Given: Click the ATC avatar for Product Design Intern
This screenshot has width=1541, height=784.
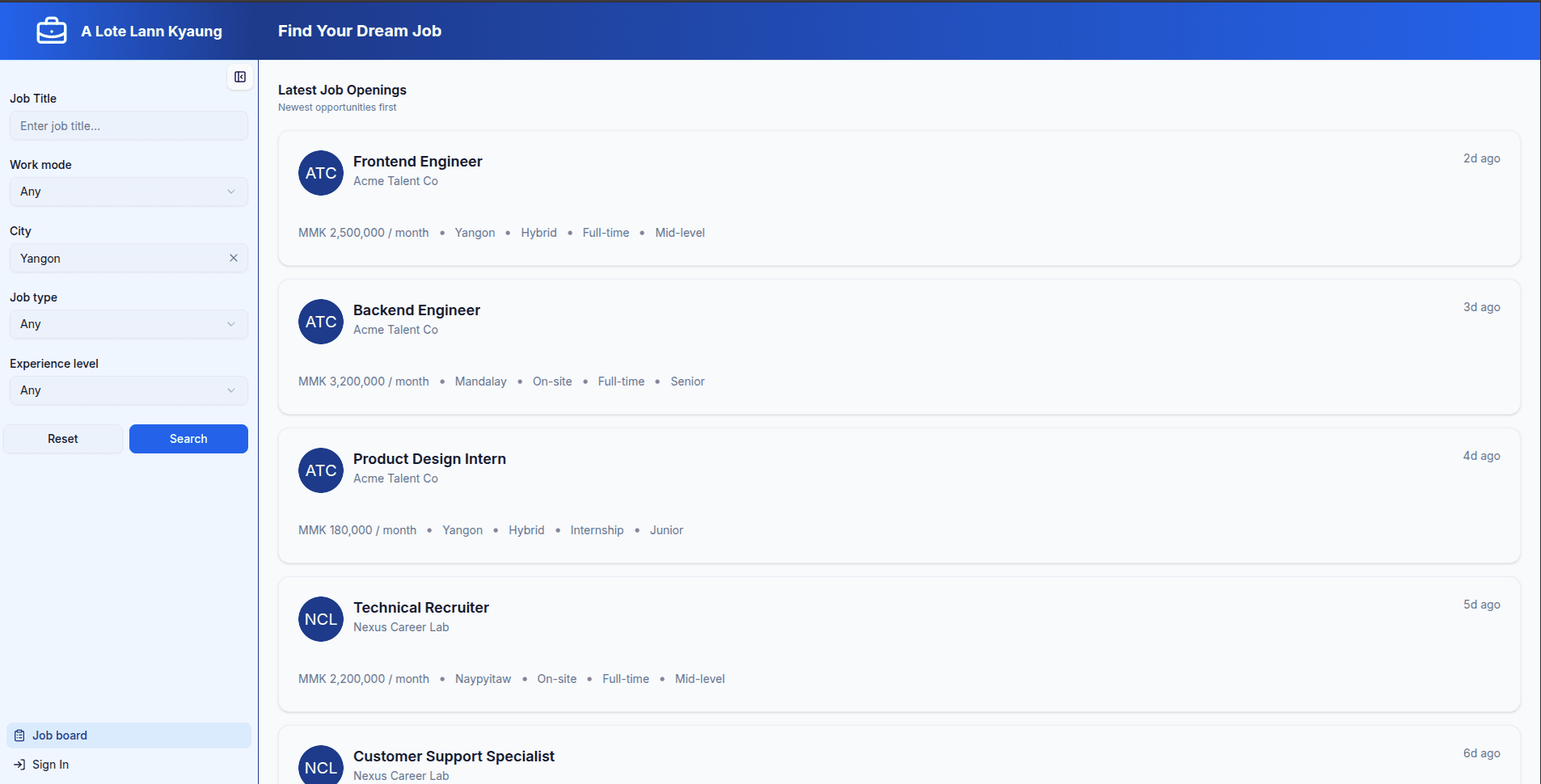Looking at the screenshot, I should click(321, 470).
